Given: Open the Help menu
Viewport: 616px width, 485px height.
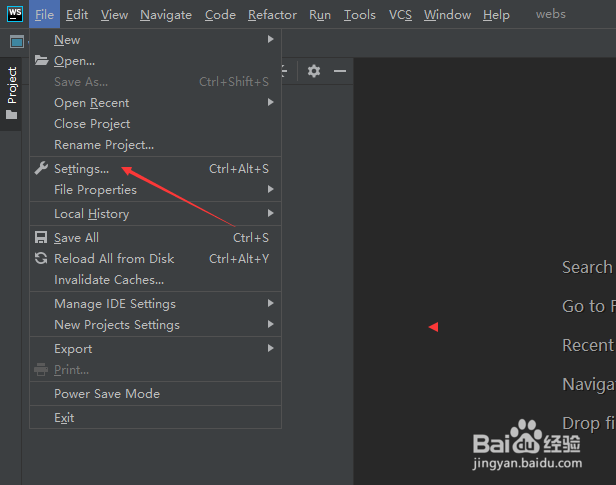Looking at the screenshot, I should pyautogui.click(x=496, y=15).
